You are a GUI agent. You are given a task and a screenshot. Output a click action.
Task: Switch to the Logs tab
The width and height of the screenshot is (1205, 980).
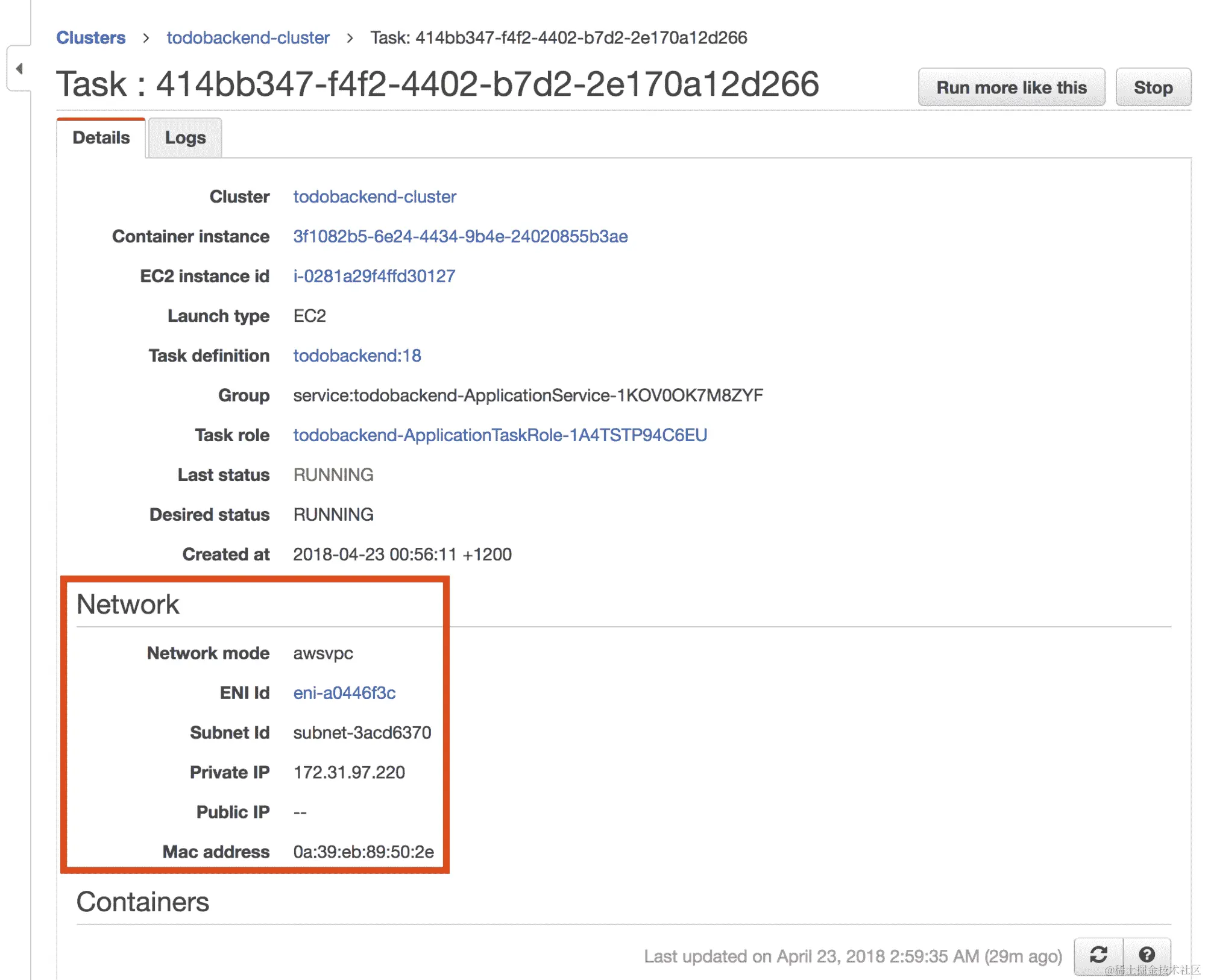click(185, 138)
